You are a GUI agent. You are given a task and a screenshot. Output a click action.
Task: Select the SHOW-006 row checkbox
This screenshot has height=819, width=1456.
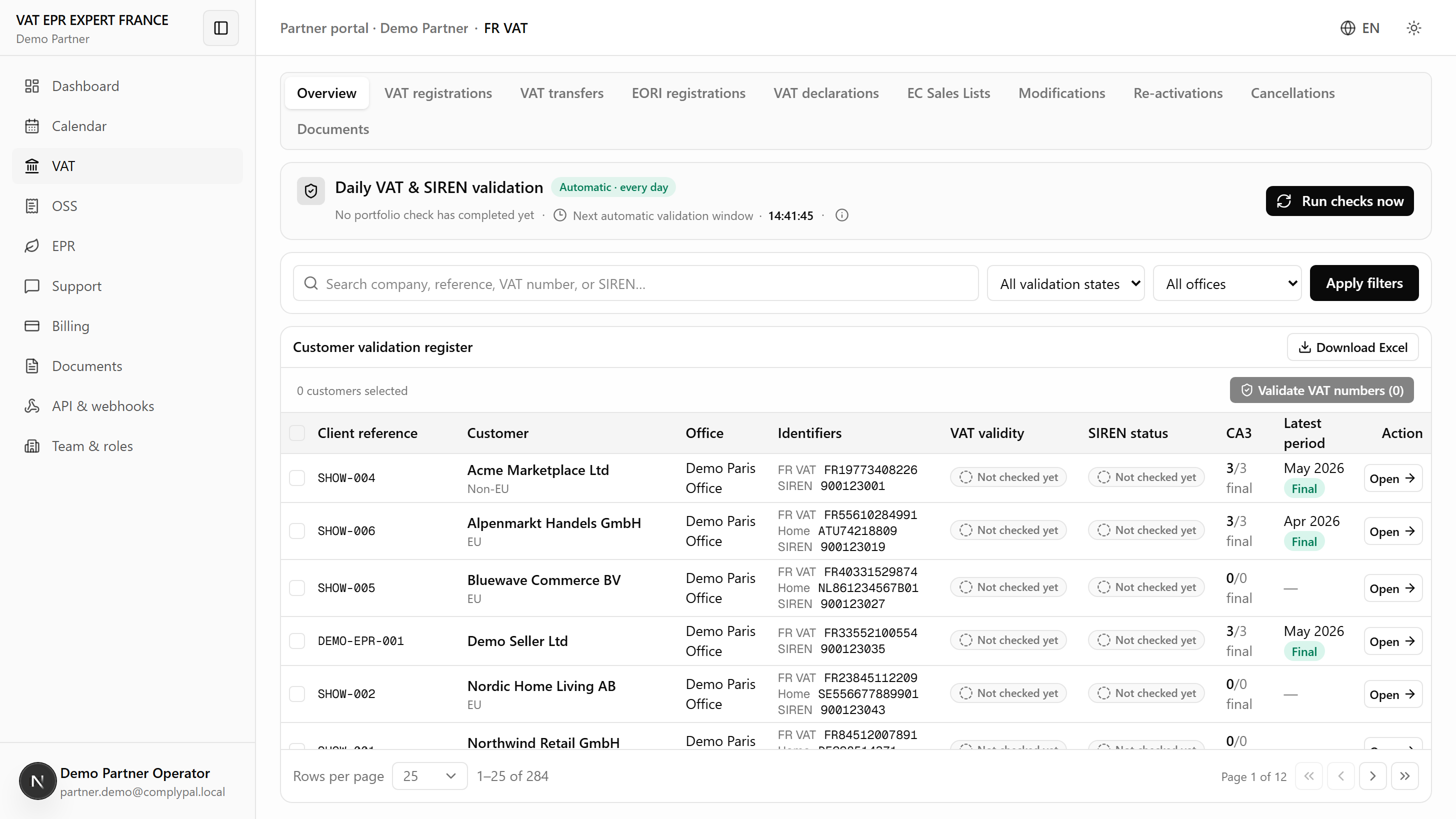296,530
